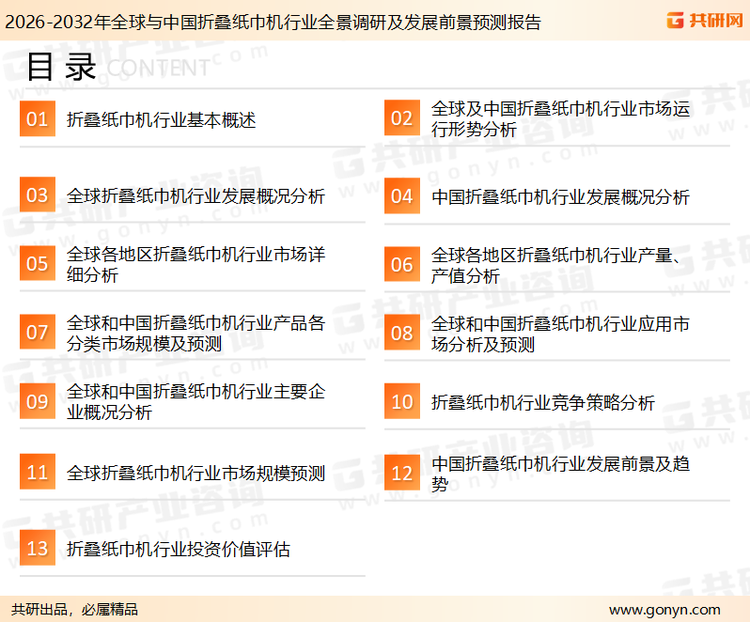The width and height of the screenshot is (750, 622).
Task: Select chapter title 全球折叠纸巾机行业市场规模预测
Action: pos(196,473)
